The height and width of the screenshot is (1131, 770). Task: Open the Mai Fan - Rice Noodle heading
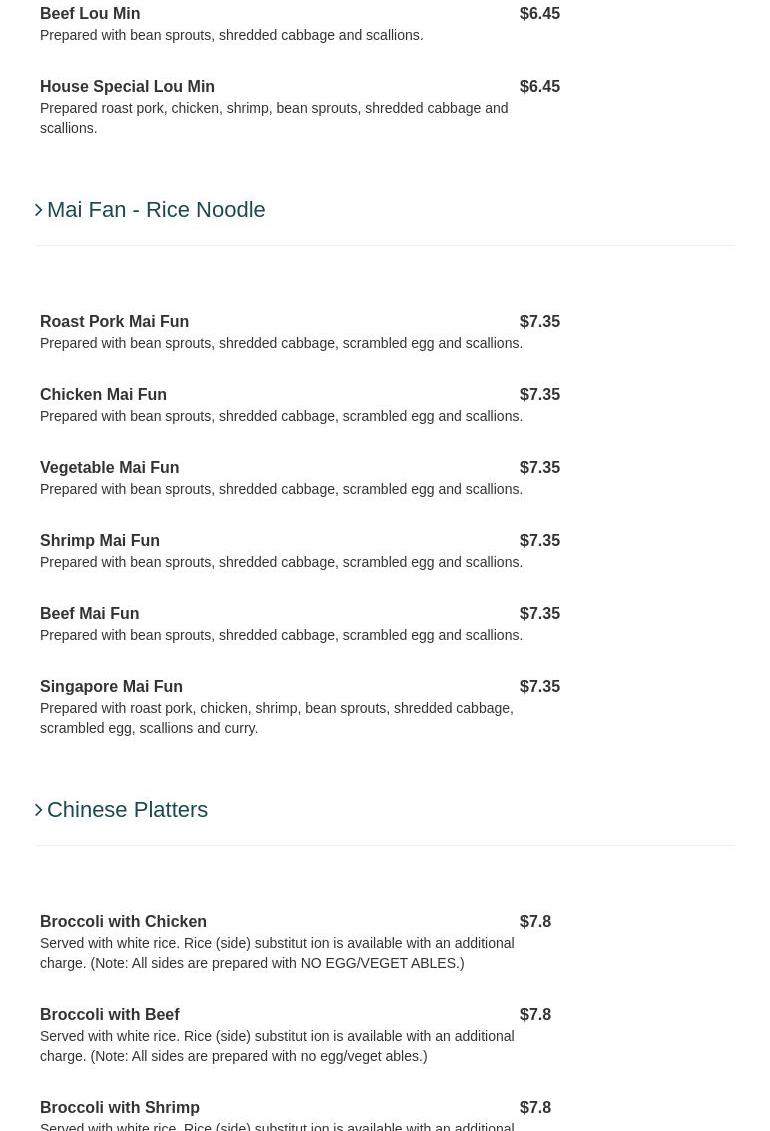pyautogui.click(x=156, y=210)
